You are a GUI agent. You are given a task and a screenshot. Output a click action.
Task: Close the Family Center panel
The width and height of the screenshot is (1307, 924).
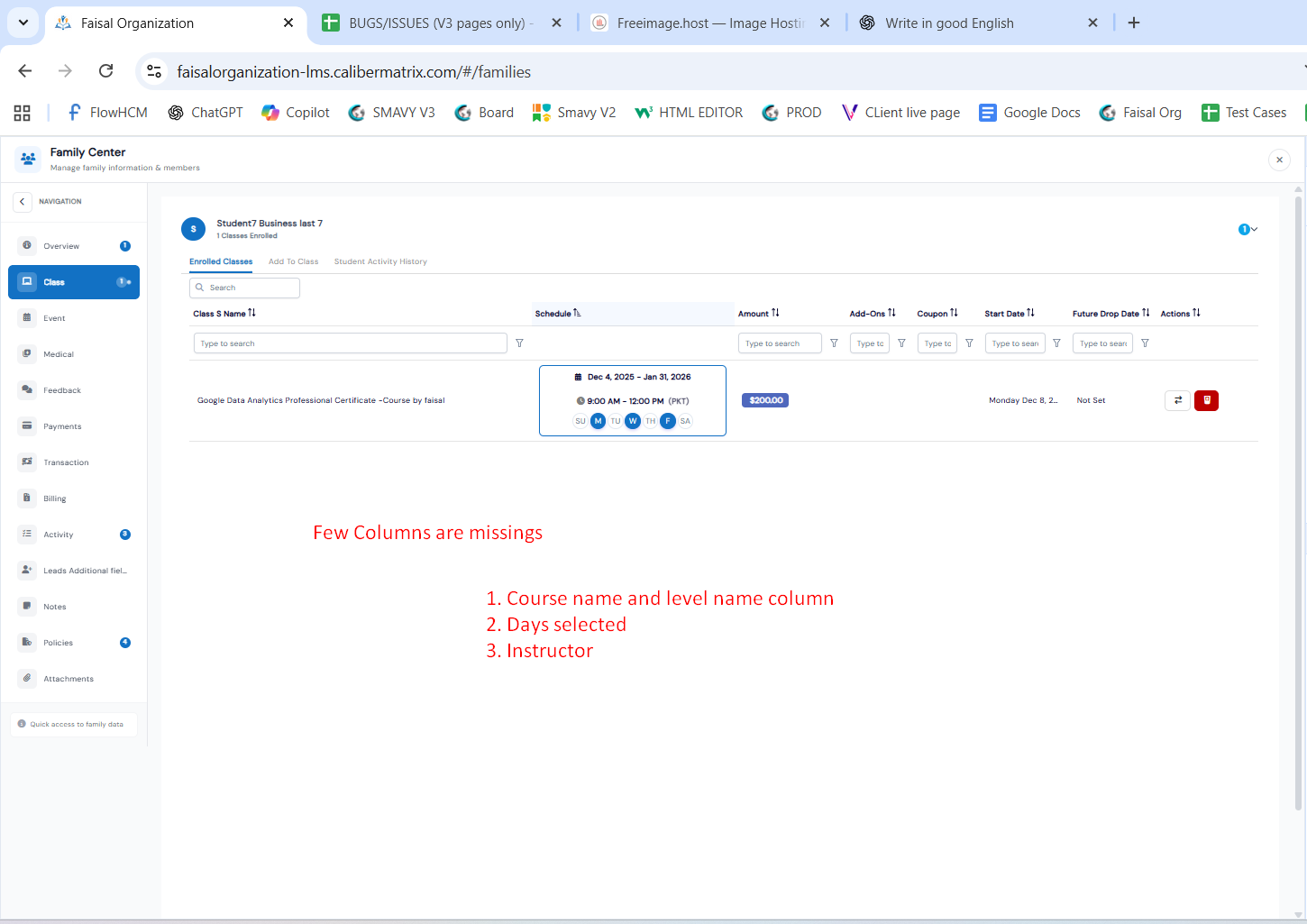point(1279,160)
